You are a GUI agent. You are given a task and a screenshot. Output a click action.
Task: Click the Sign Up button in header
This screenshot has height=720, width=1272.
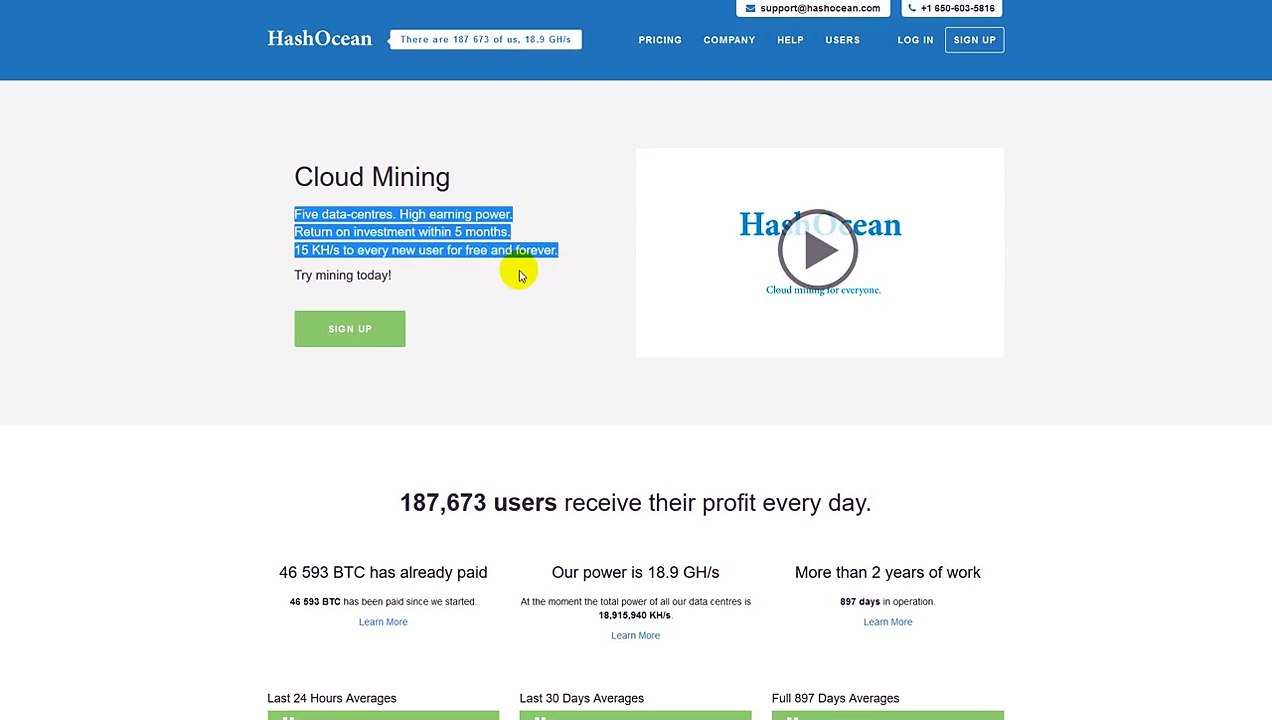974,40
